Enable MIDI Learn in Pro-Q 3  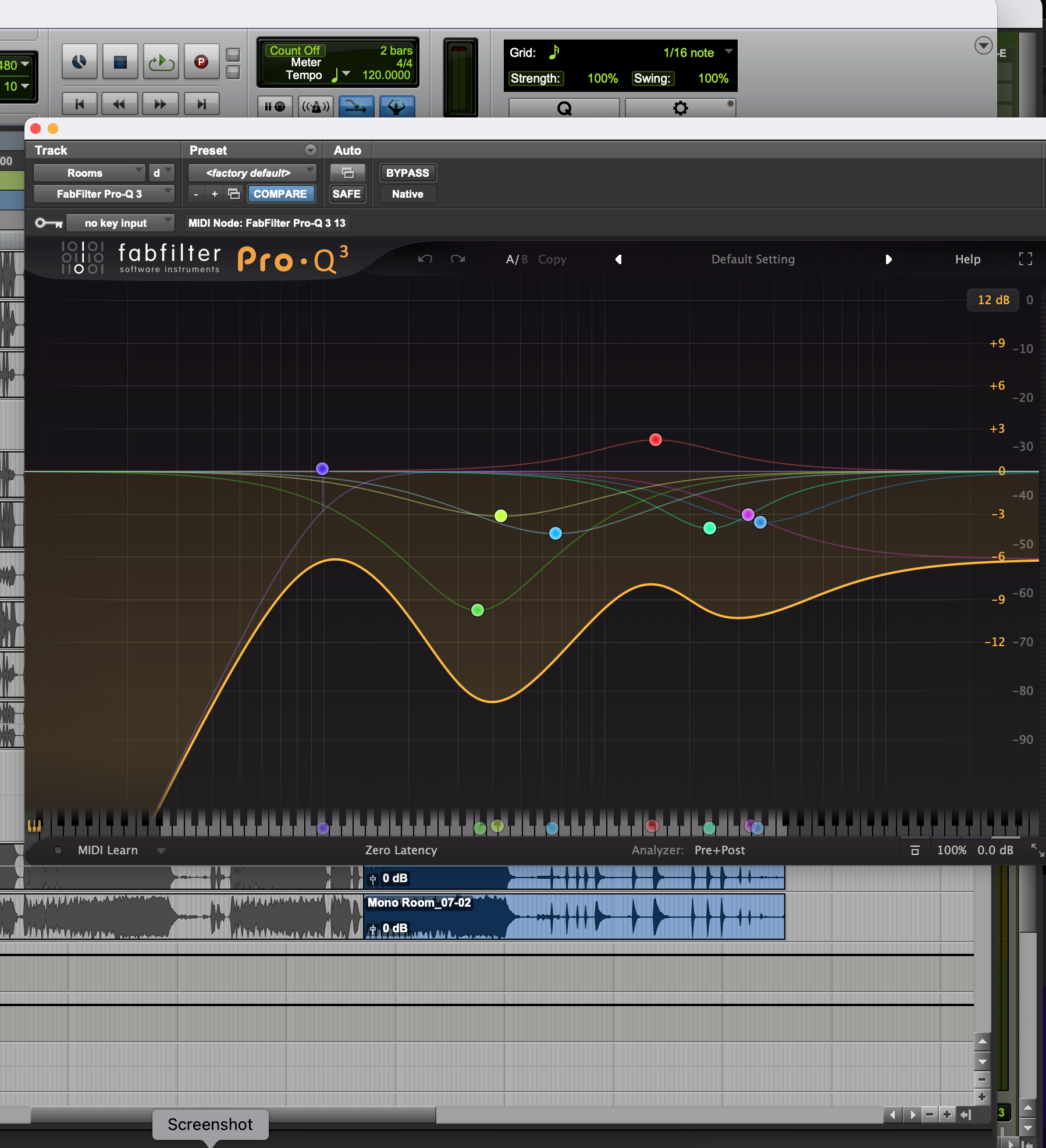point(108,850)
